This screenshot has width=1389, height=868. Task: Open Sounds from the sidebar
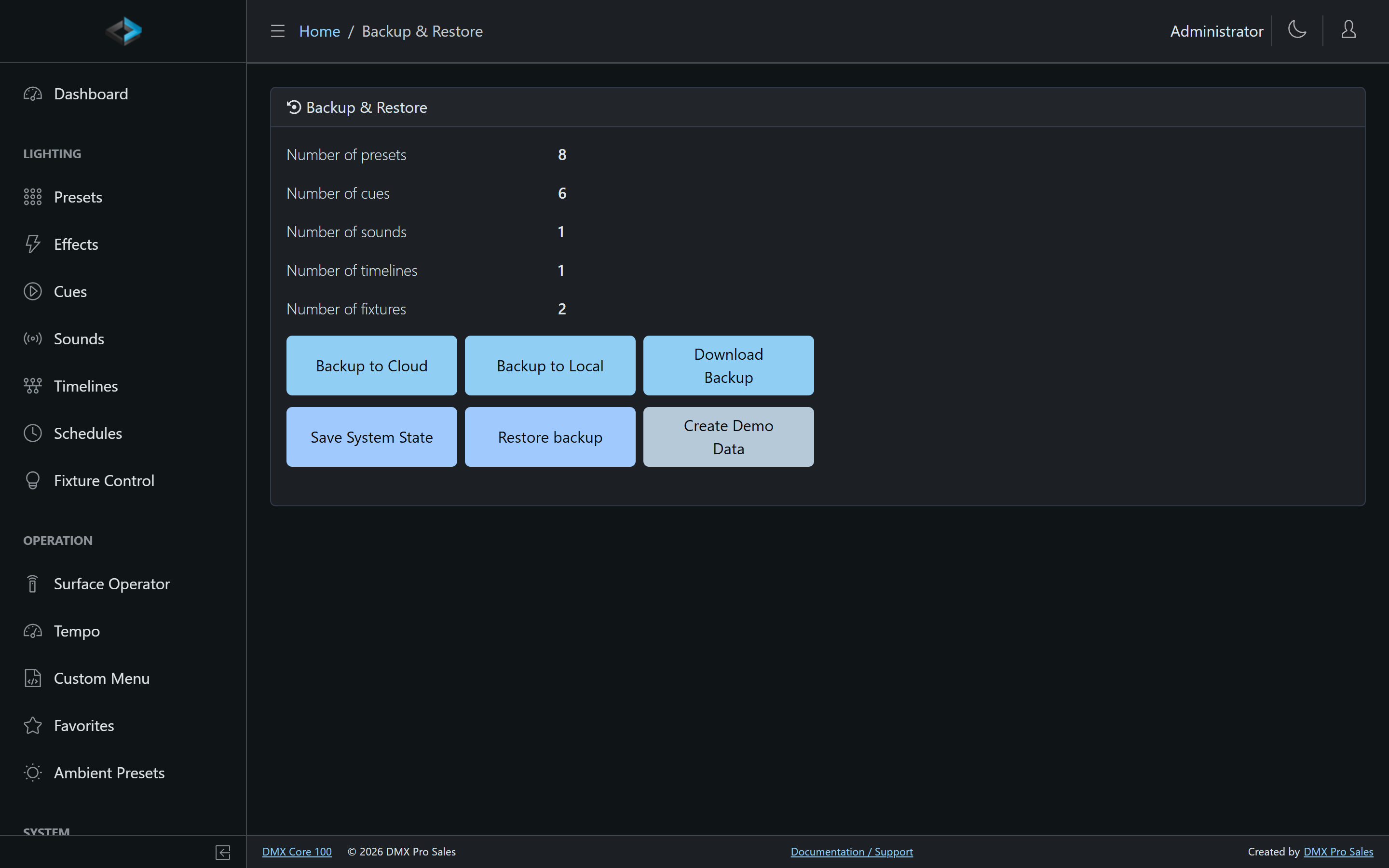[x=123, y=339]
